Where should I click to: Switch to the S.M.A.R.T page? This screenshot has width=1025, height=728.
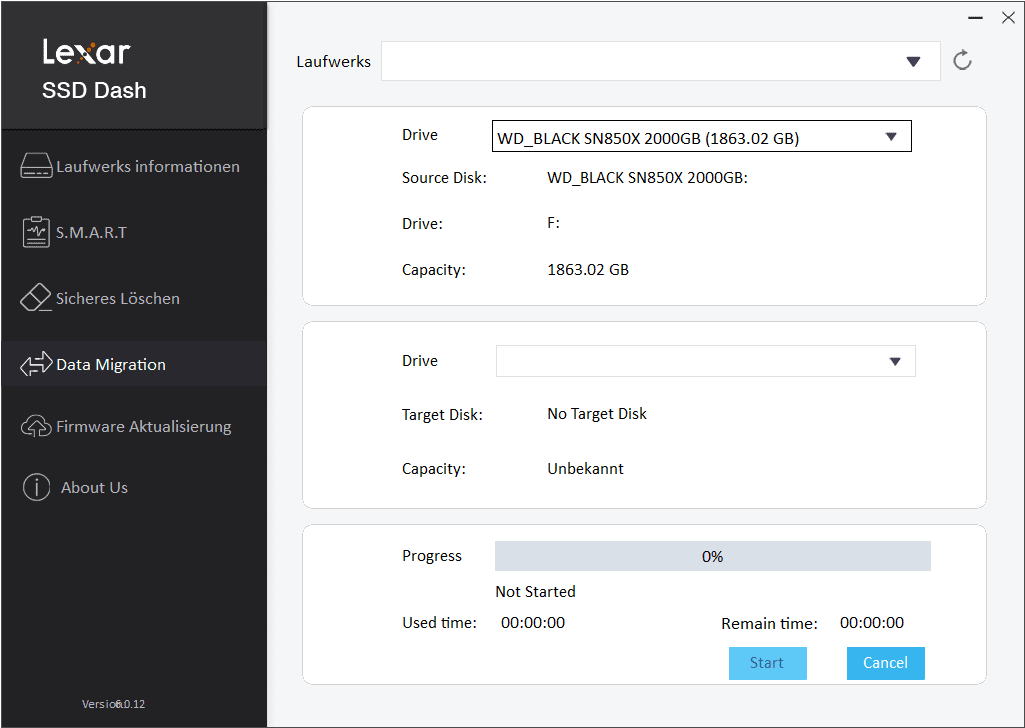point(134,232)
